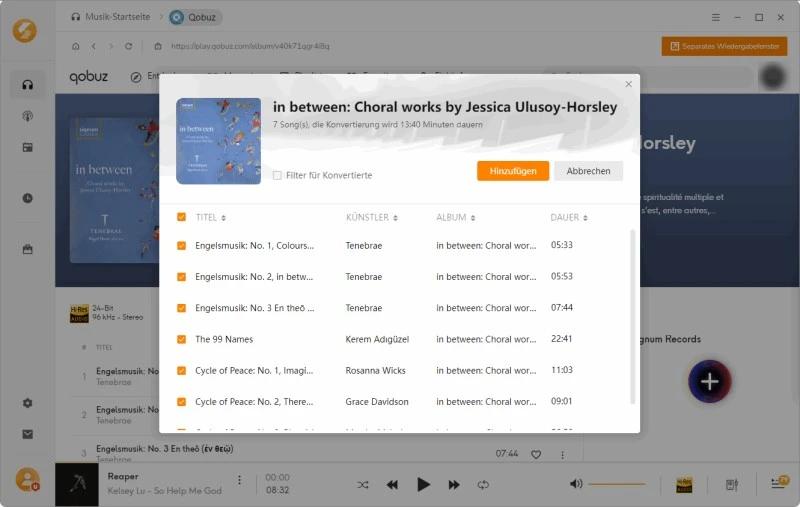Image resolution: width=800 pixels, height=507 pixels.
Task: Click the album cover in the dialog
Action: tap(218, 141)
